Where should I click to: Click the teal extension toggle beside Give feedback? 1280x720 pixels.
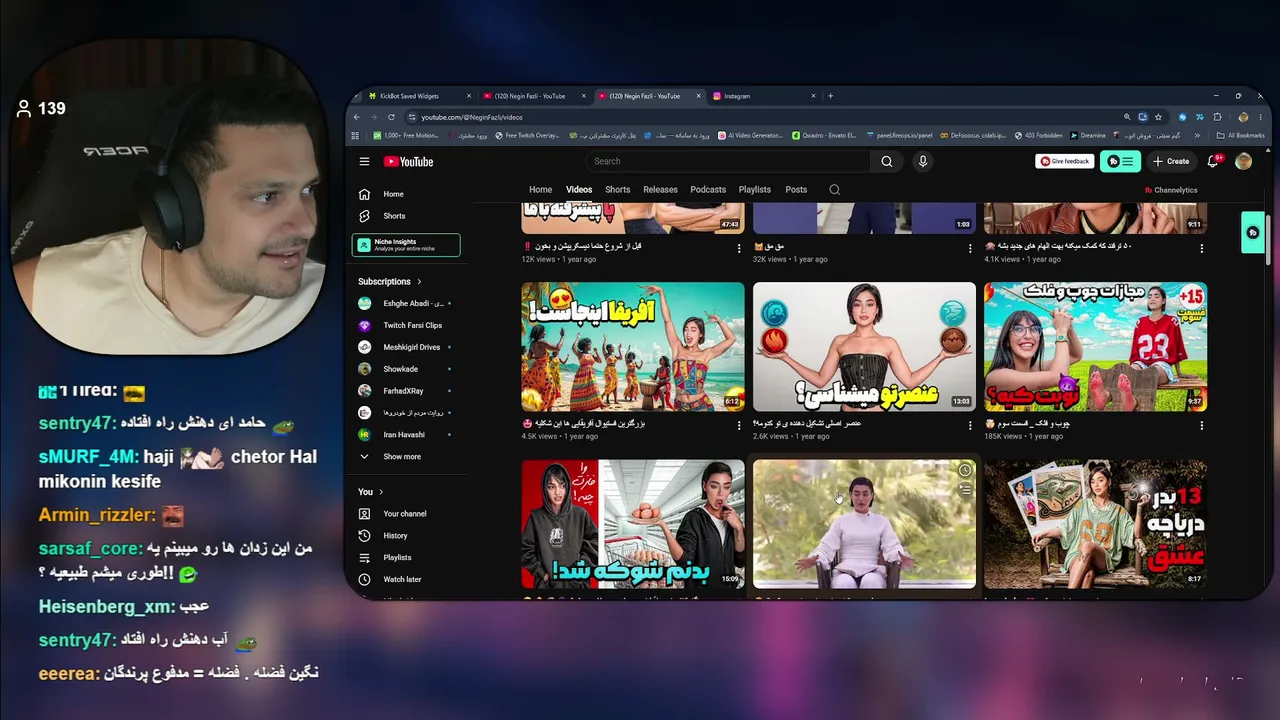pos(1120,161)
